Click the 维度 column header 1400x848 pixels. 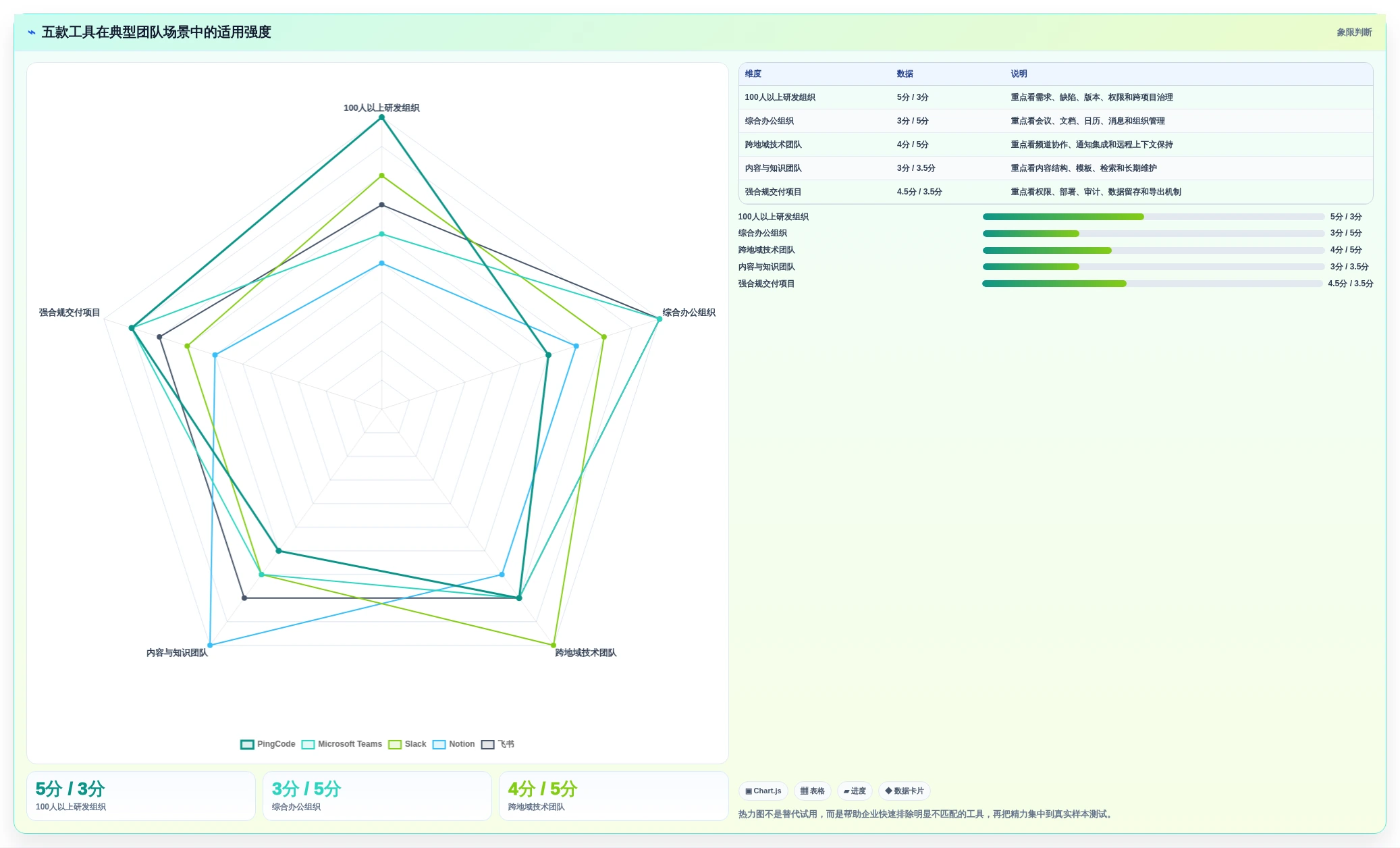coord(753,74)
